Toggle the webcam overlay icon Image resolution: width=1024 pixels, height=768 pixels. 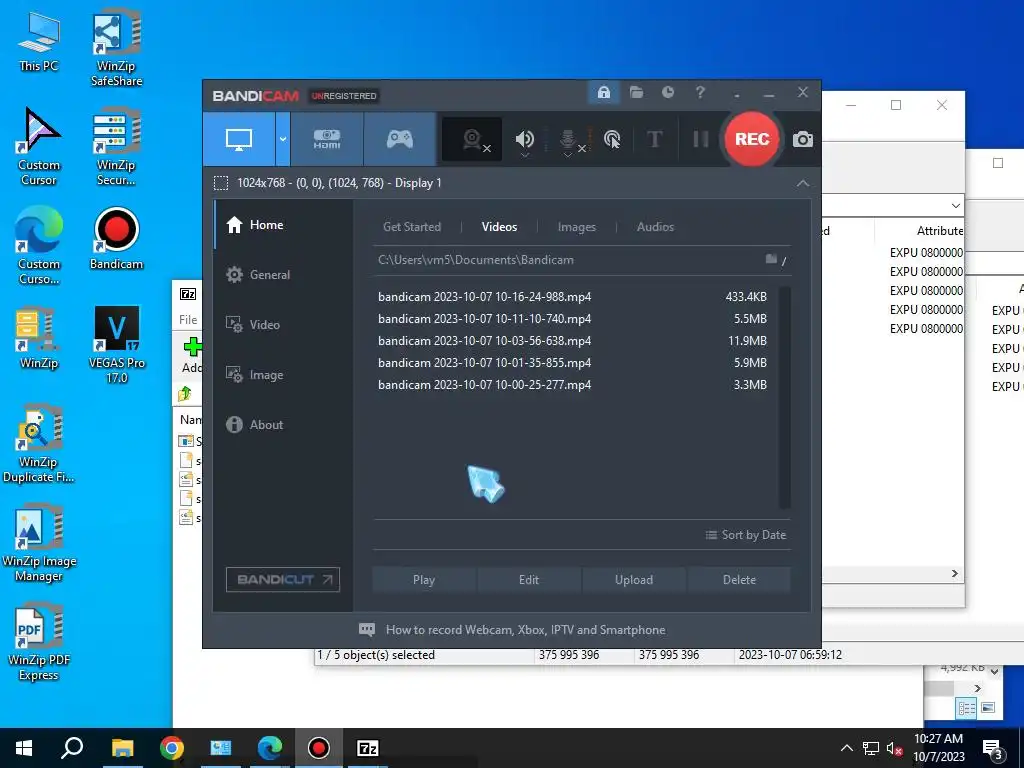[x=472, y=139]
